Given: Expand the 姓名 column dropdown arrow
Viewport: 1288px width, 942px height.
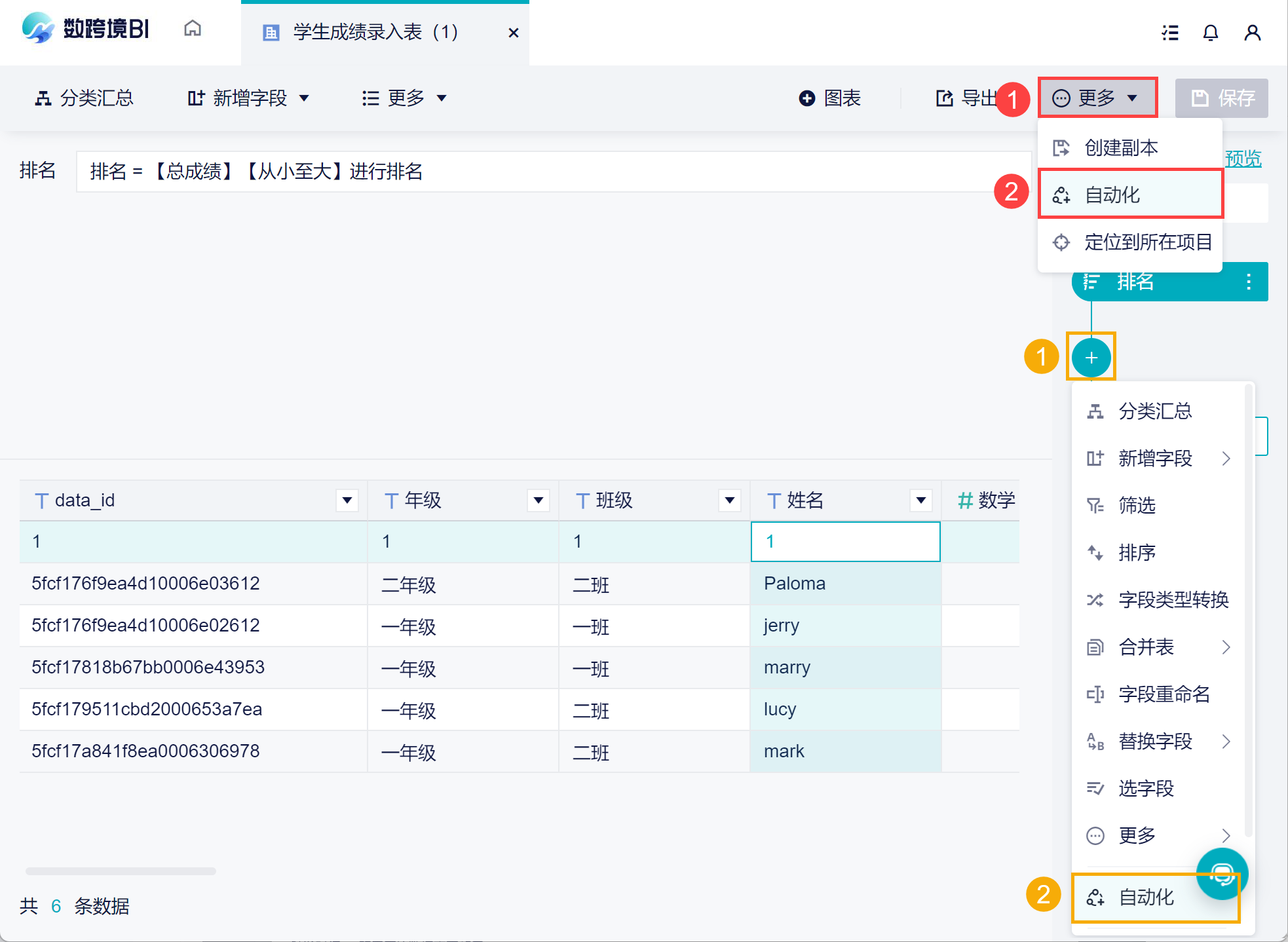Looking at the screenshot, I should point(921,500).
